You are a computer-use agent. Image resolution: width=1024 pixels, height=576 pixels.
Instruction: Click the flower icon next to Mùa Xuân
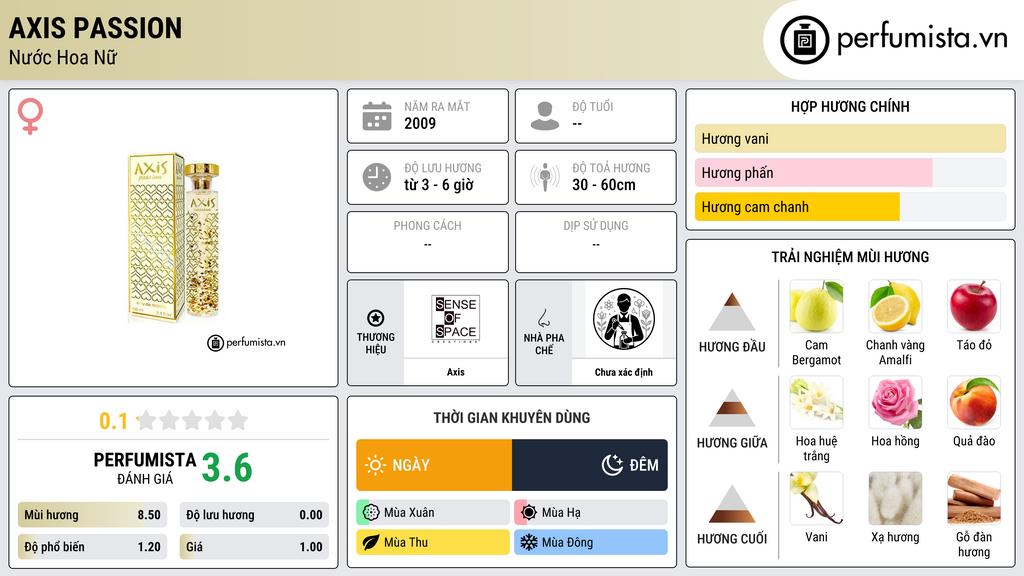(371, 513)
